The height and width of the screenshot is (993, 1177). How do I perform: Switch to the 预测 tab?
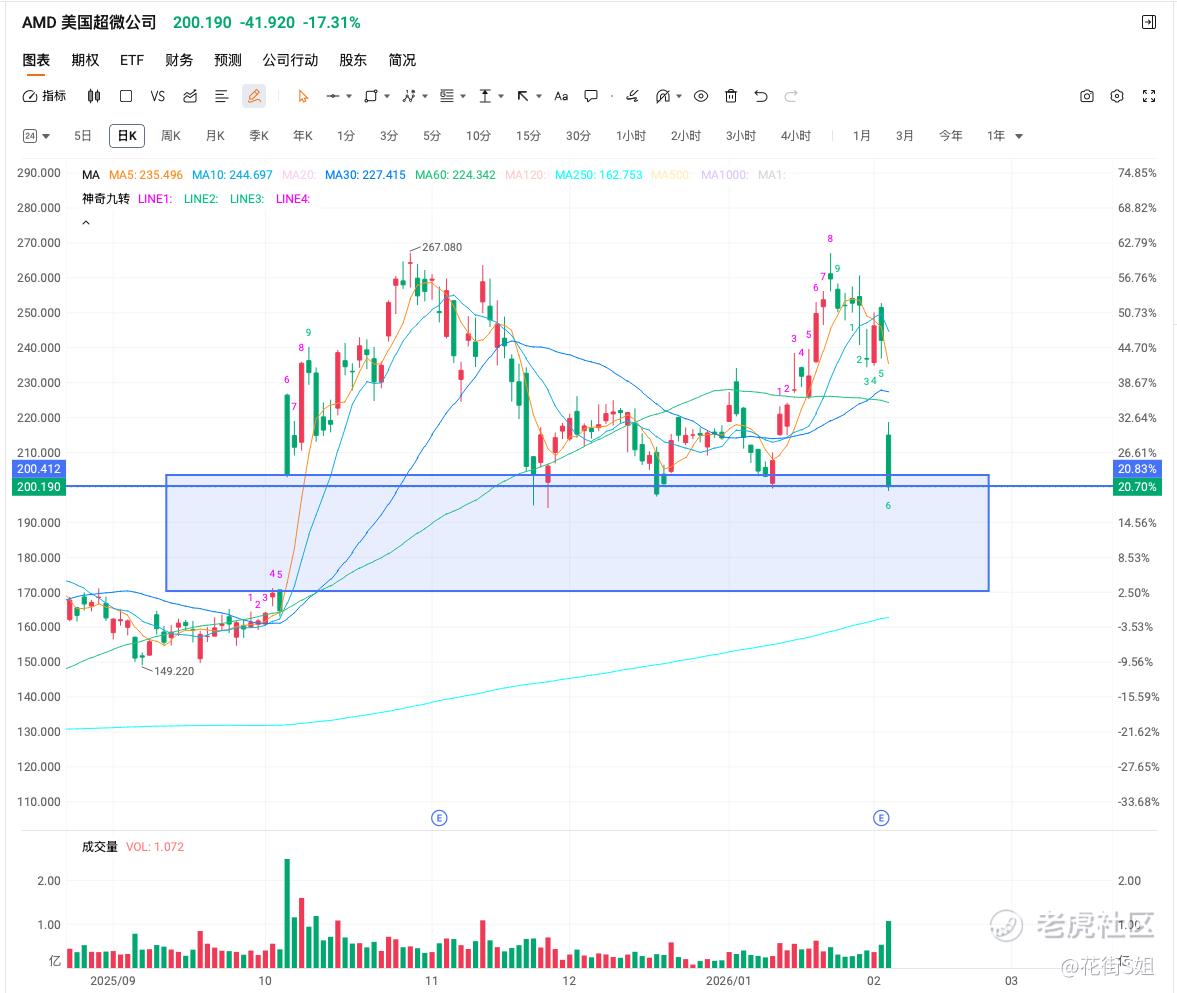pos(227,60)
